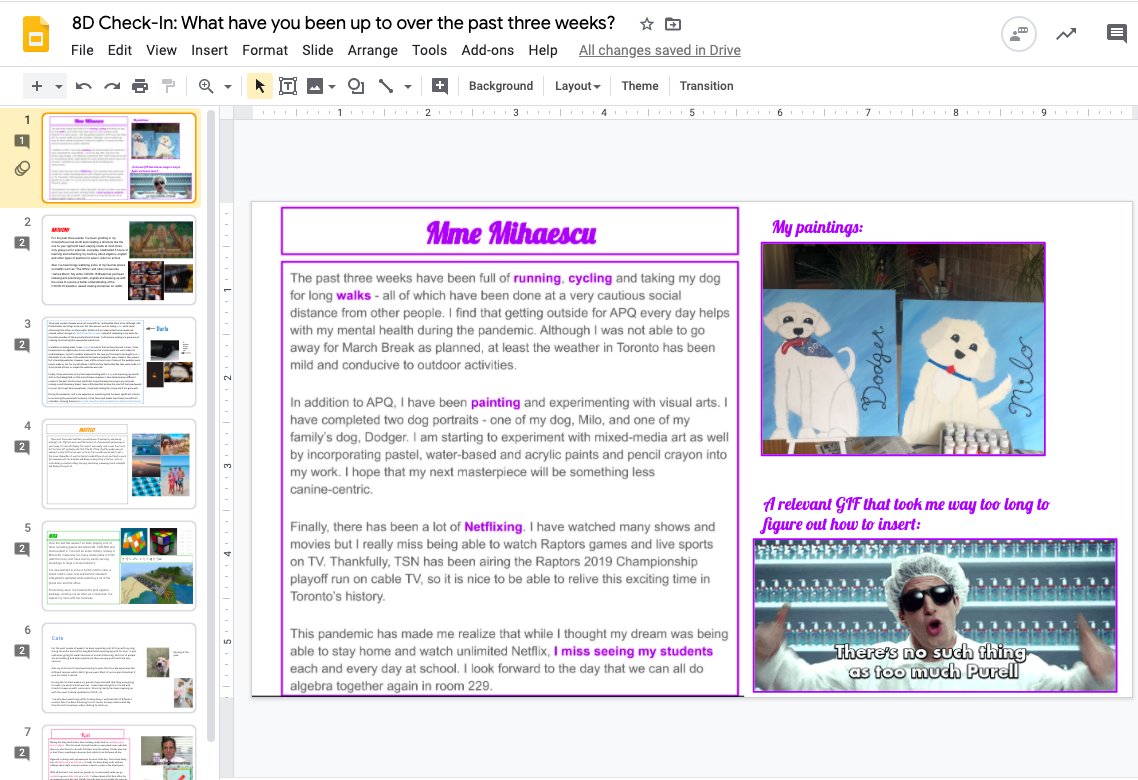1138x780 pixels.
Task: Select the text box tool
Action: 288,86
